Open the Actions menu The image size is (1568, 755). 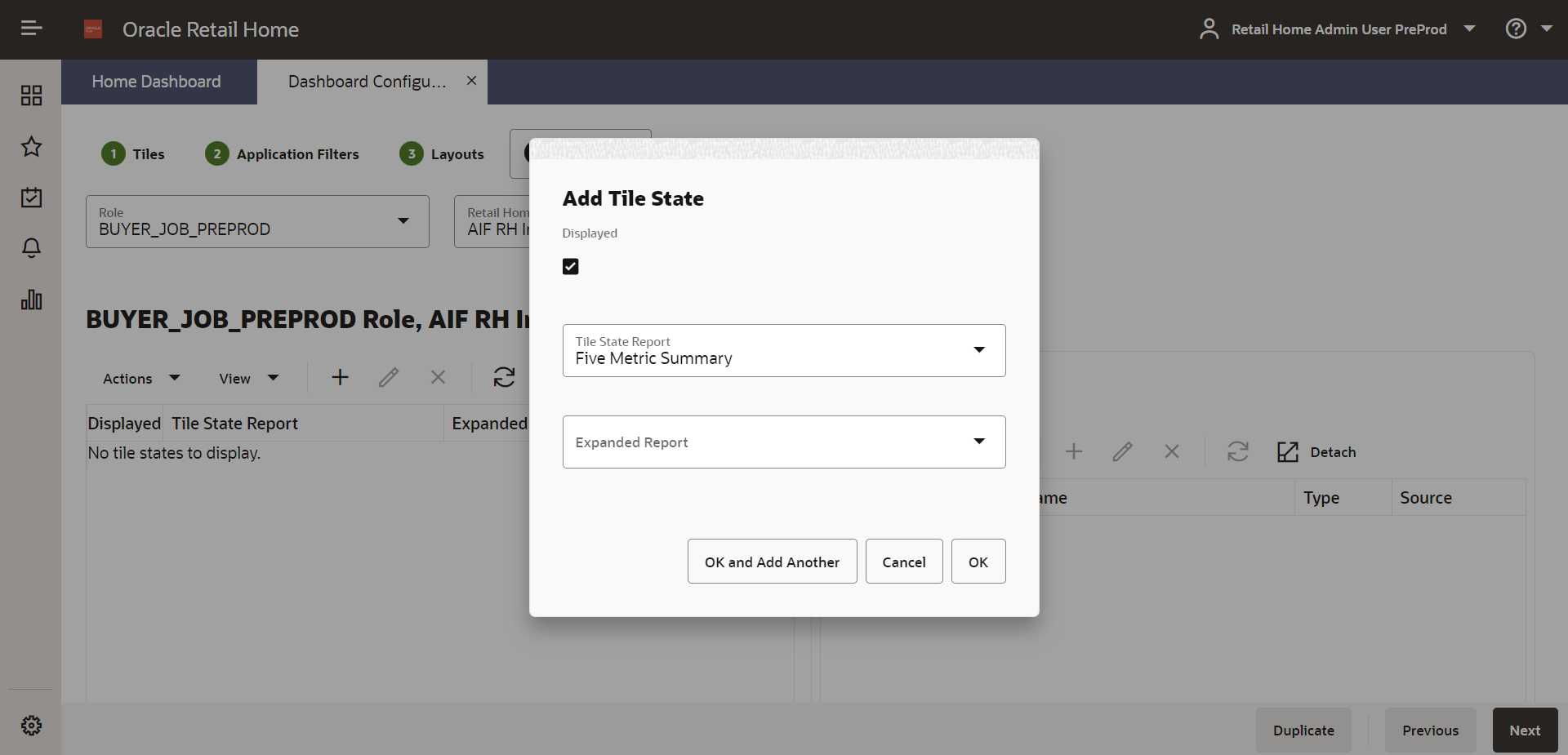click(x=140, y=378)
